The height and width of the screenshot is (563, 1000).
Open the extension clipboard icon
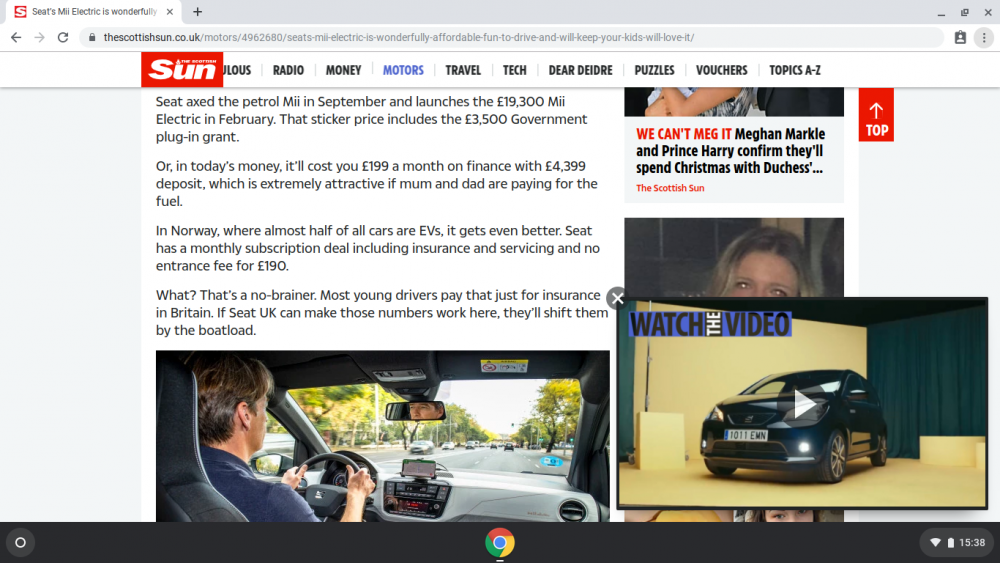coord(960,38)
